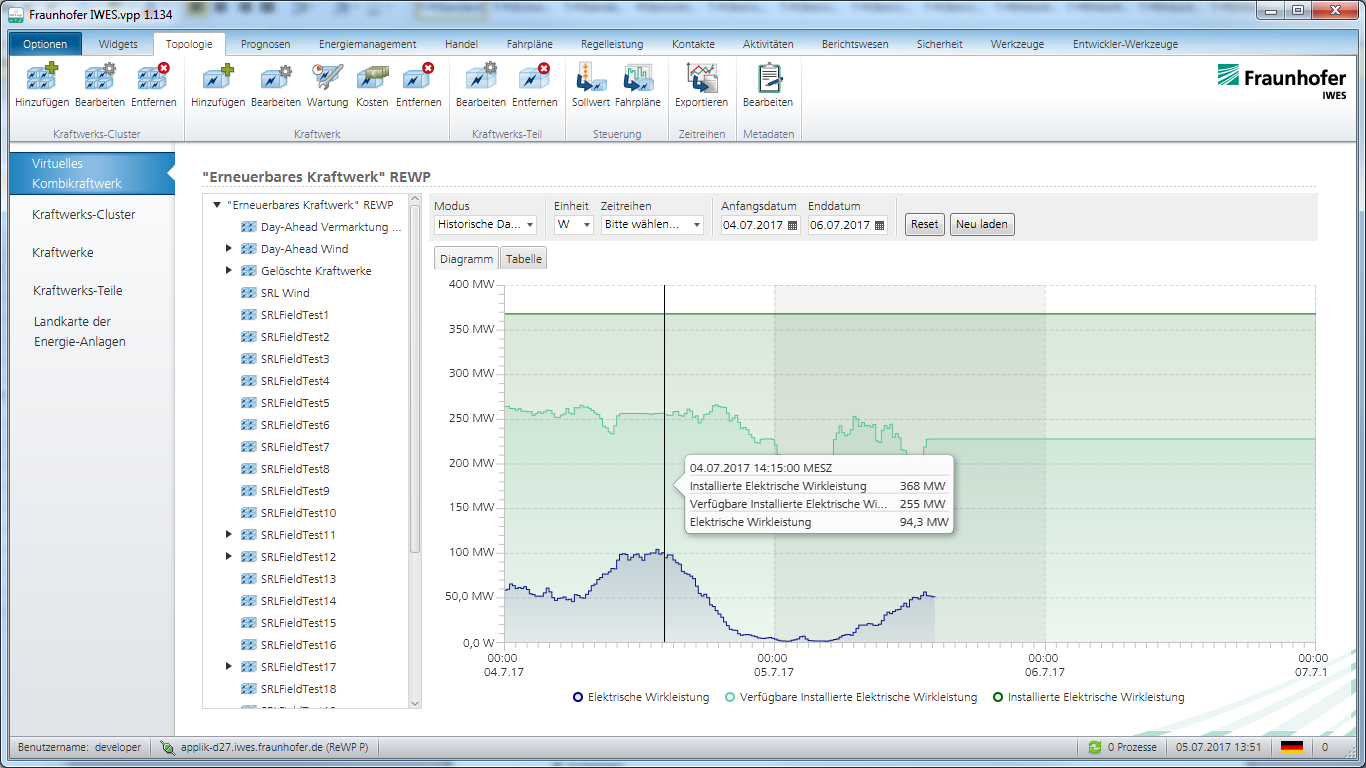This screenshot has height=768, width=1366.
Task: Expand the Gelöschte Kraftwerke tree node
Action: 229,271
